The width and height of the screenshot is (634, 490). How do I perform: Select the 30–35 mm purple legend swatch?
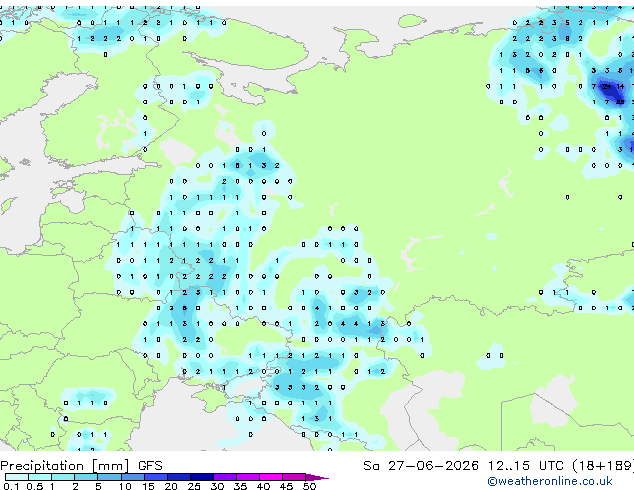[x=224, y=477]
